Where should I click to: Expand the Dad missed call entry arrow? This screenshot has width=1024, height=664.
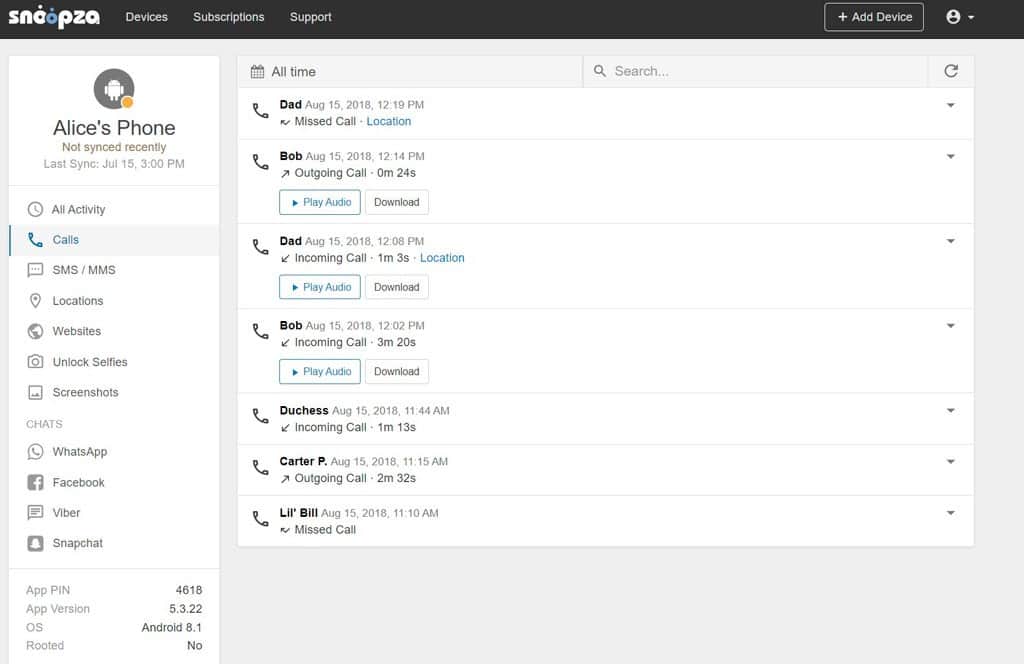point(950,105)
